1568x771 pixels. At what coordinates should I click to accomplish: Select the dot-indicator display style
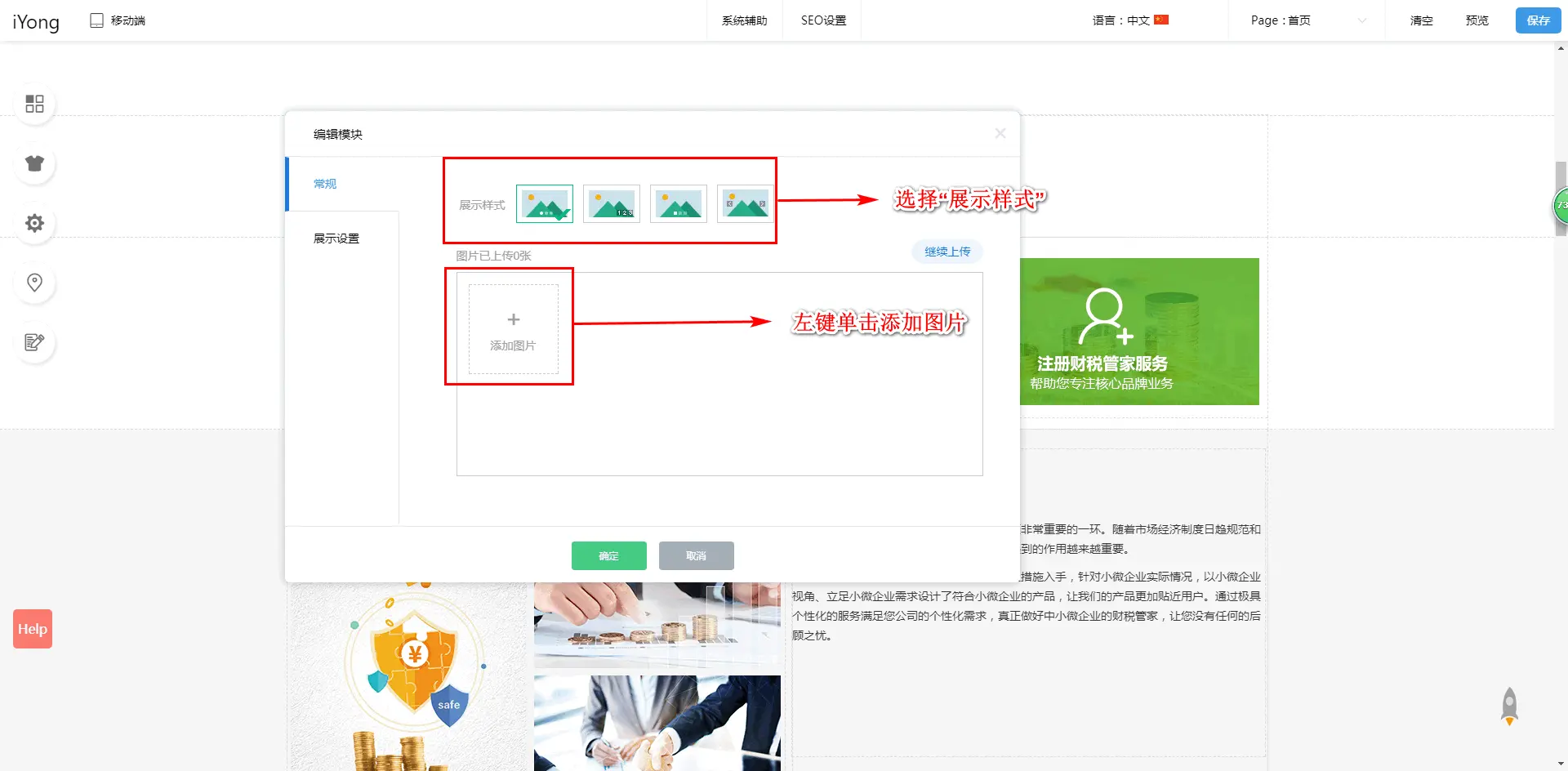[x=545, y=204]
